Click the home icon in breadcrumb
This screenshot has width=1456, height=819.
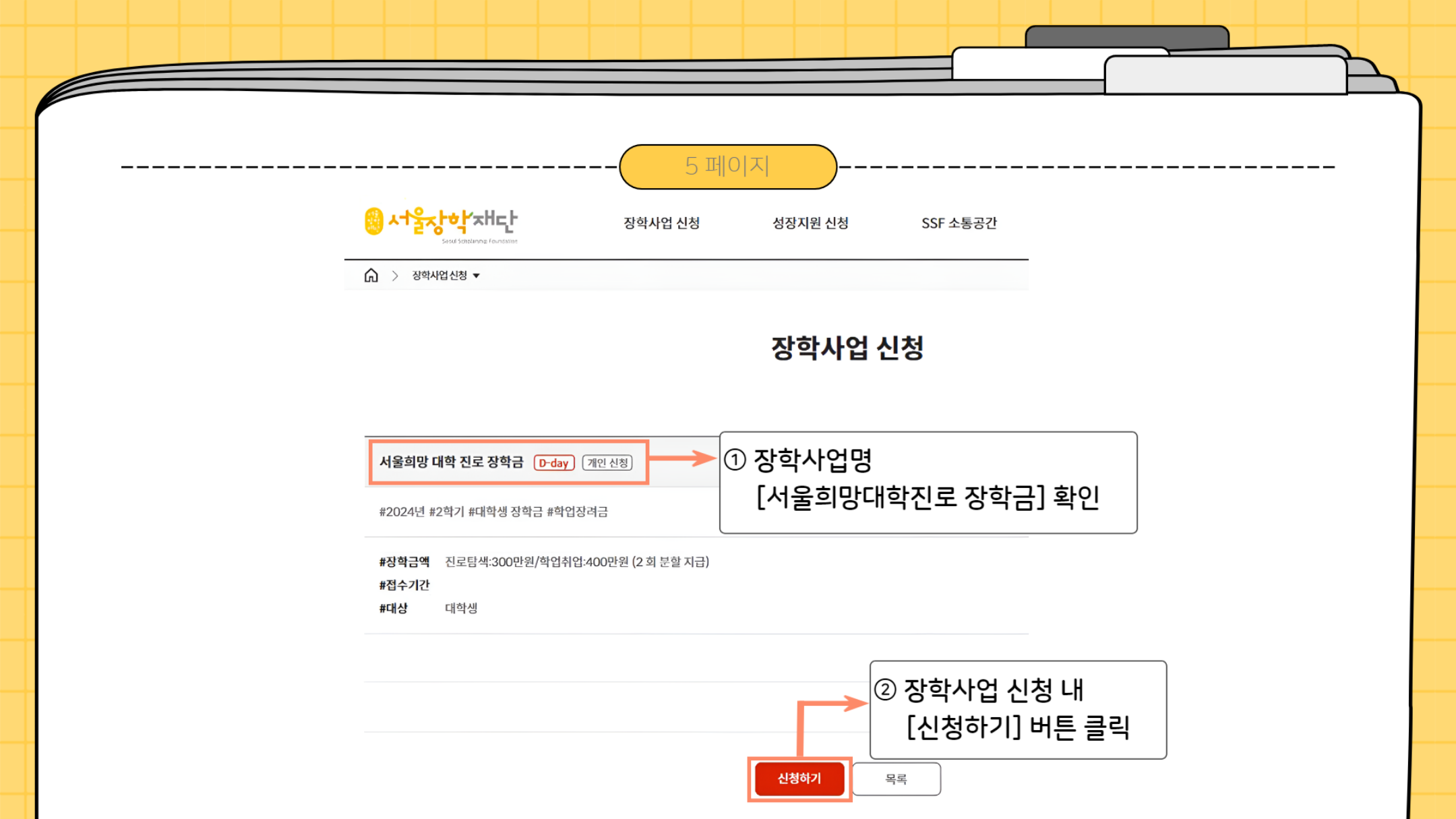click(x=371, y=275)
